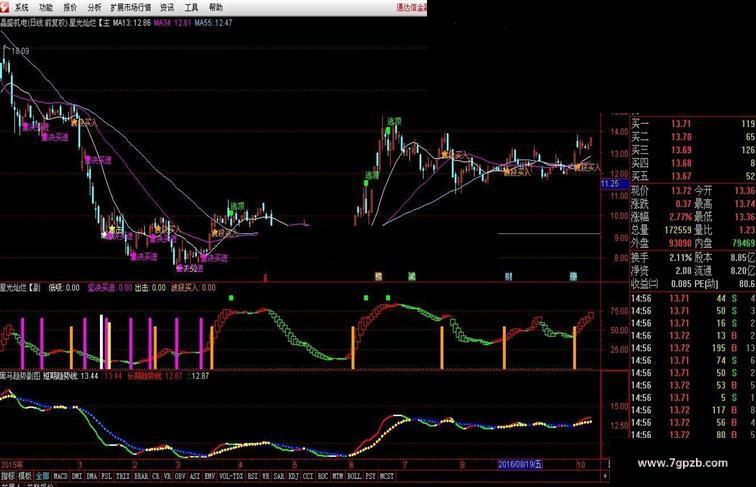
Task: Click the cyan info marker icon near month 10
Action: (573, 276)
